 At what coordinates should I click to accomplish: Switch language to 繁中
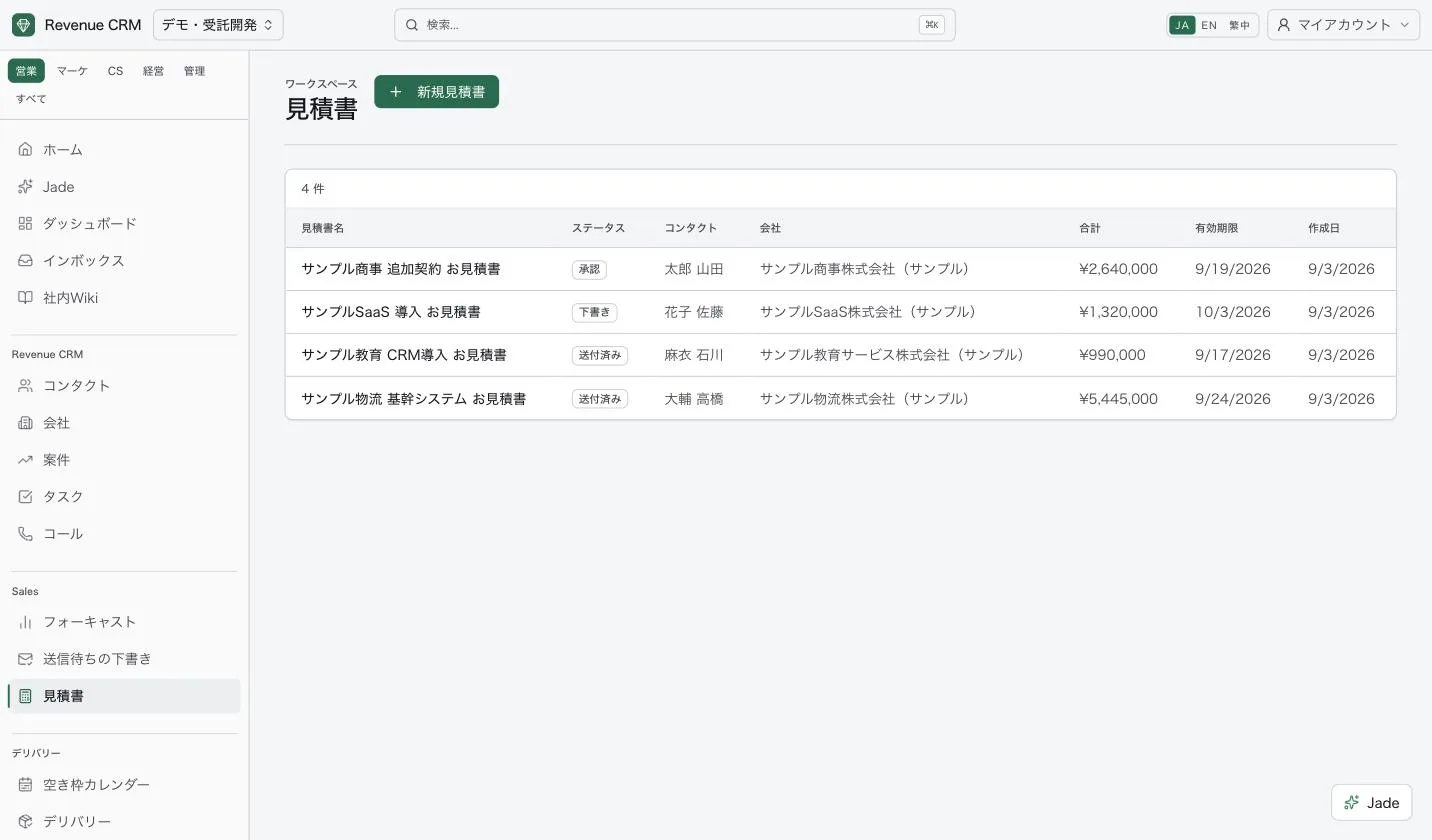coord(1239,25)
